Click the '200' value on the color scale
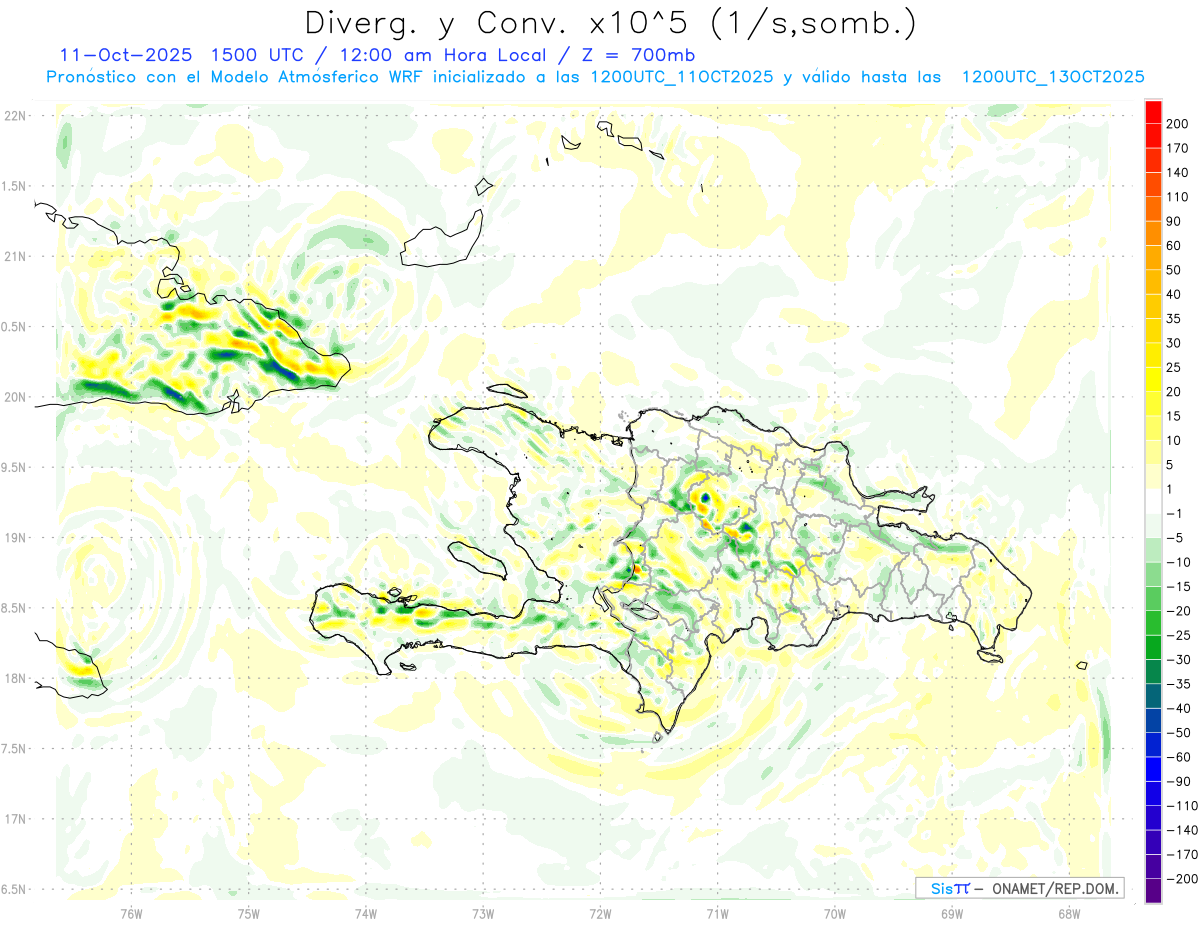Screen dimensions: 1200x927 (1179, 123)
